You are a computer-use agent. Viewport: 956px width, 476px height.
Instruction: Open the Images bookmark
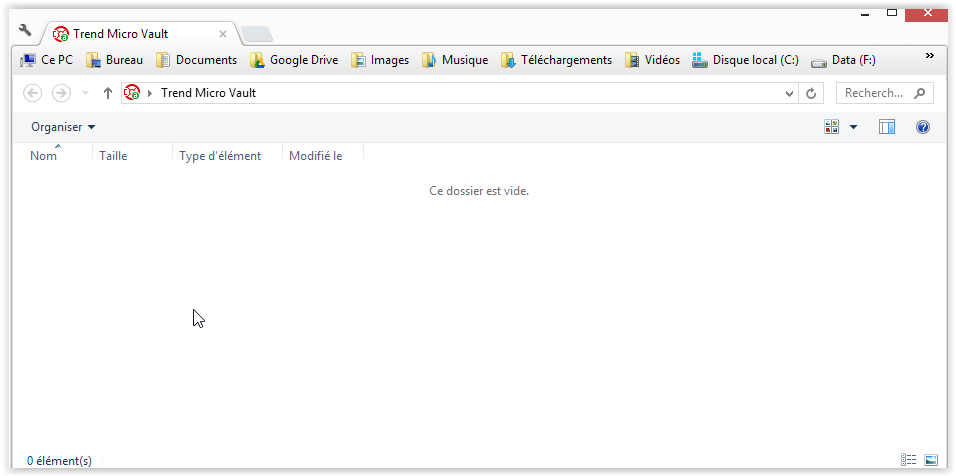click(x=381, y=60)
